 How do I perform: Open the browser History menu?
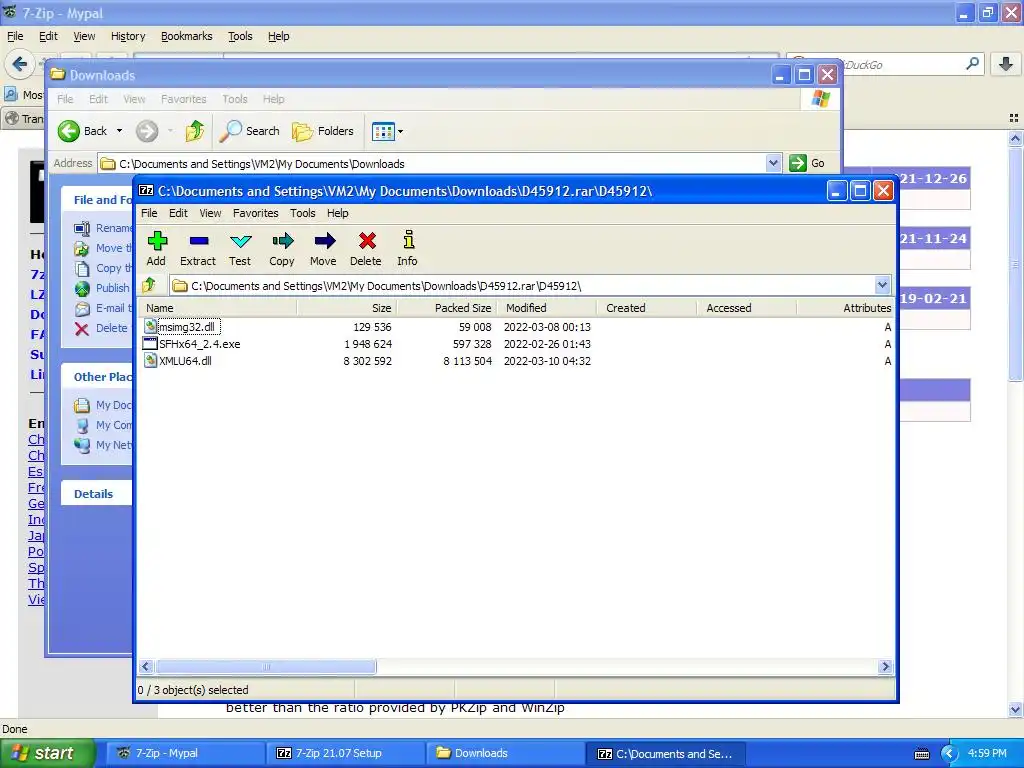pyautogui.click(x=128, y=36)
